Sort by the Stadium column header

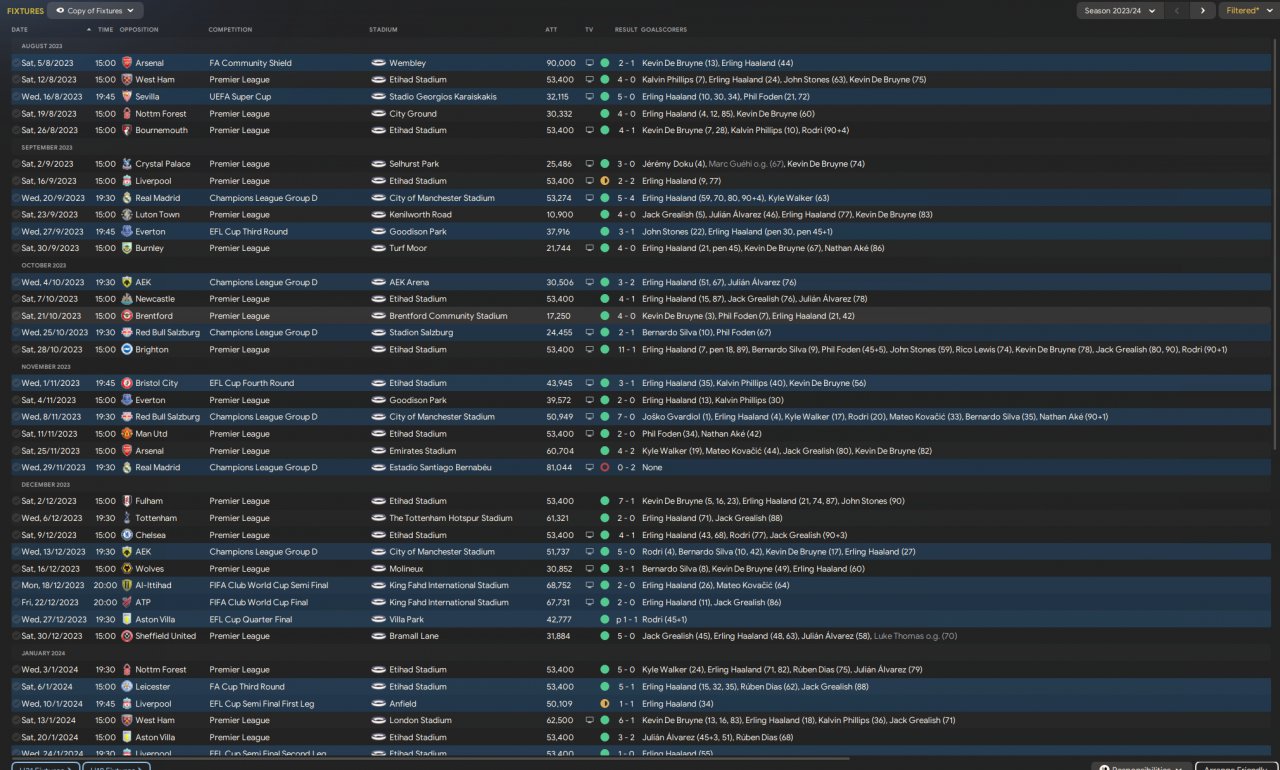point(383,30)
